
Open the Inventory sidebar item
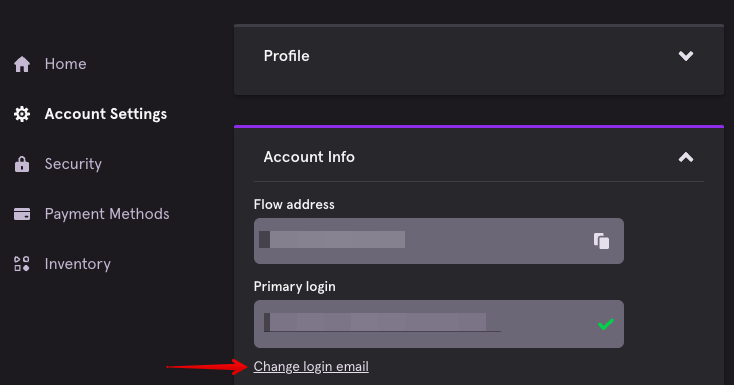coord(78,264)
